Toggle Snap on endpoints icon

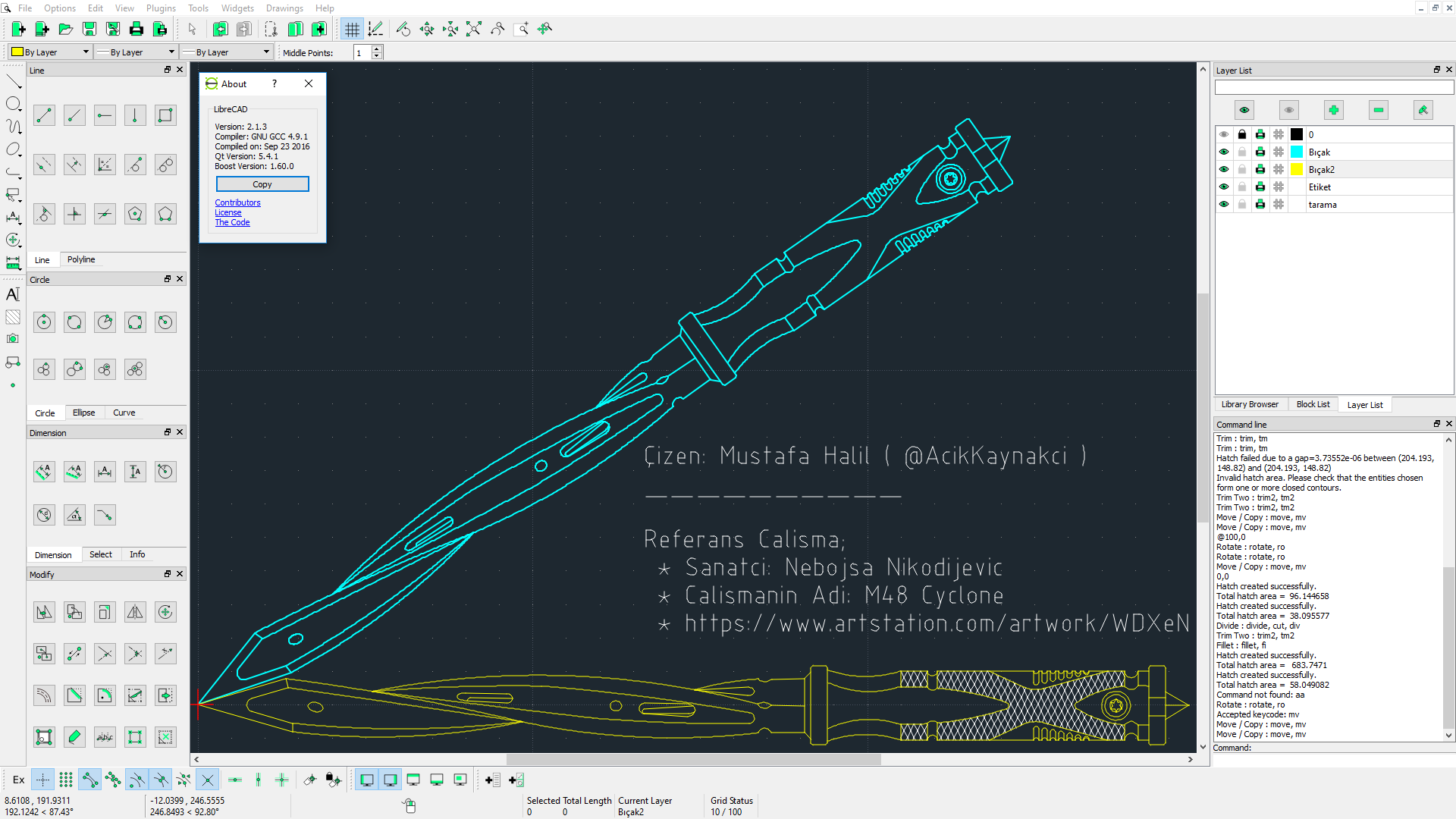click(89, 780)
